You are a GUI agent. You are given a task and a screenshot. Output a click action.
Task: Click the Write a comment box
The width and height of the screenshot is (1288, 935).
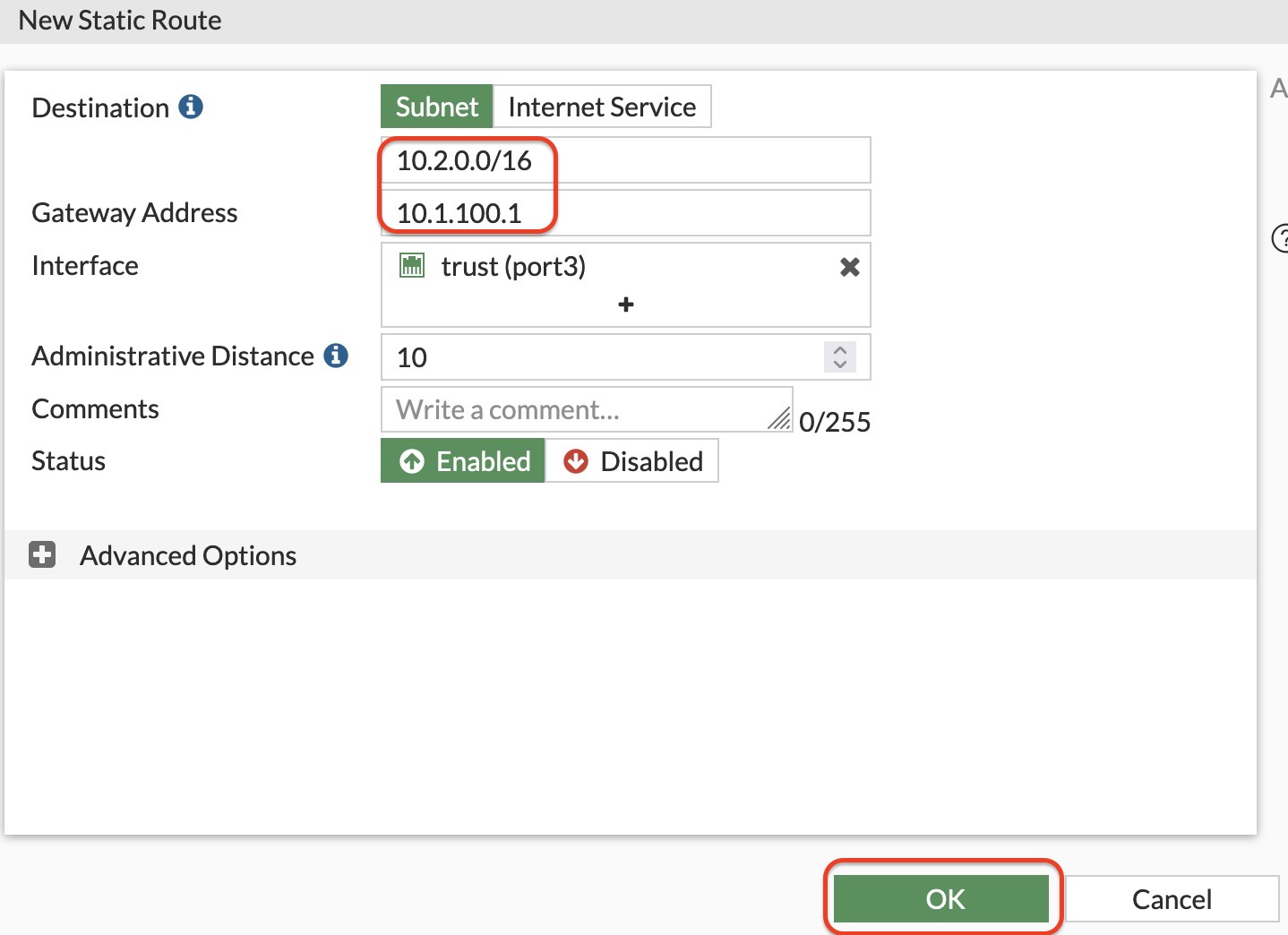[587, 409]
